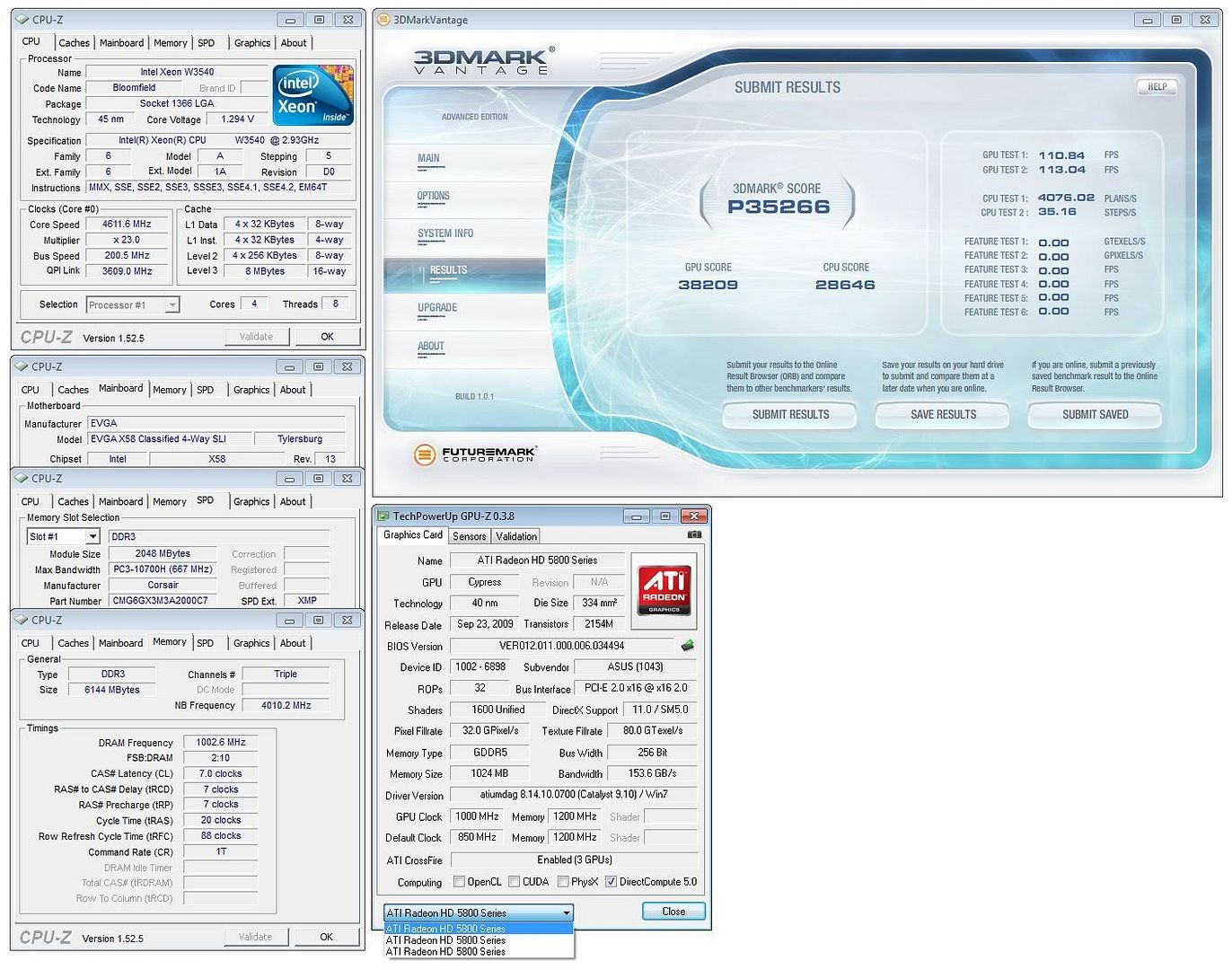Click the Code Name field 'Bloomfield'

pyautogui.click(x=134, y=88)
